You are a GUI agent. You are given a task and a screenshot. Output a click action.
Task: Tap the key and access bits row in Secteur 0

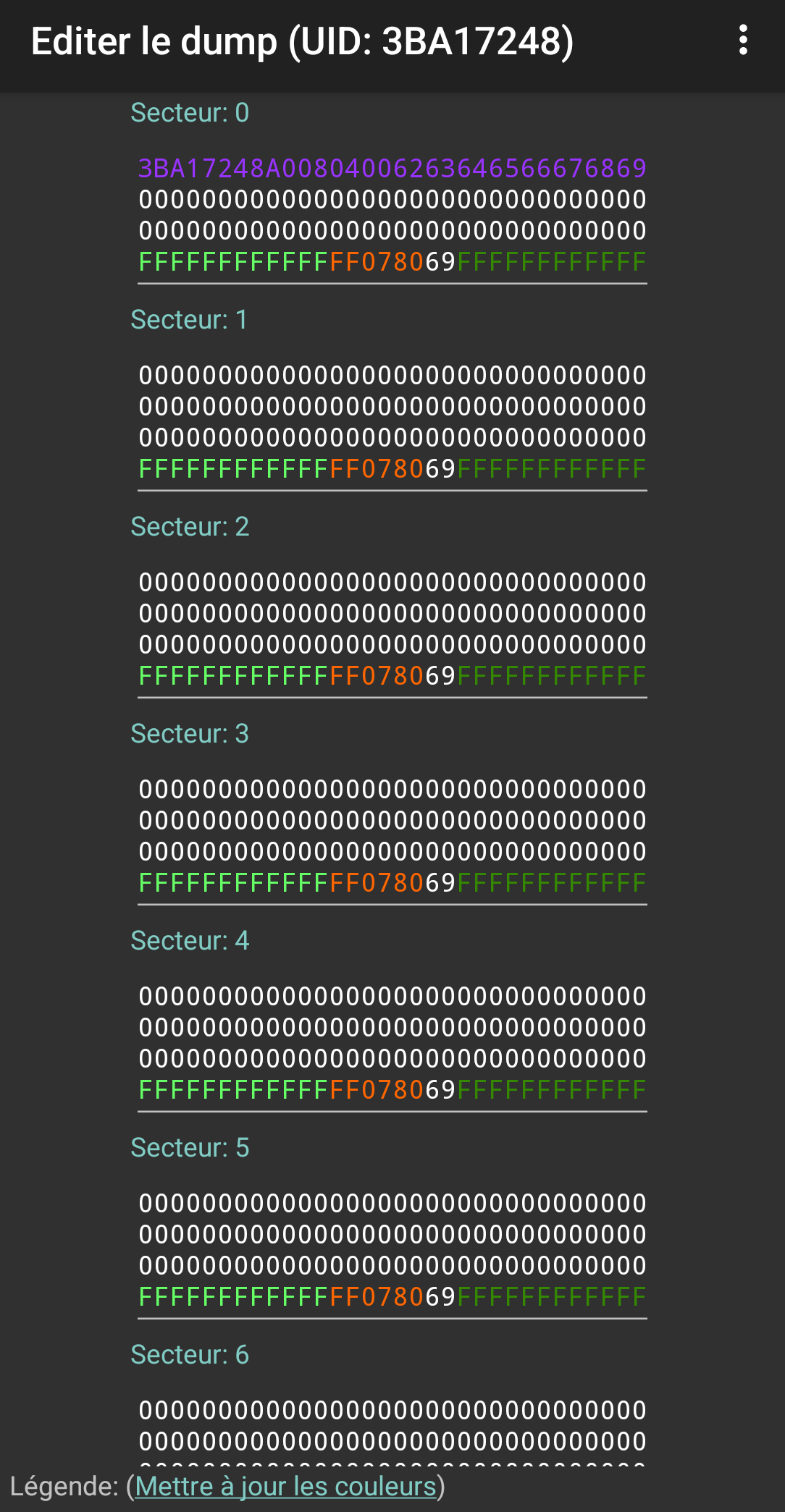click(392, 262)
